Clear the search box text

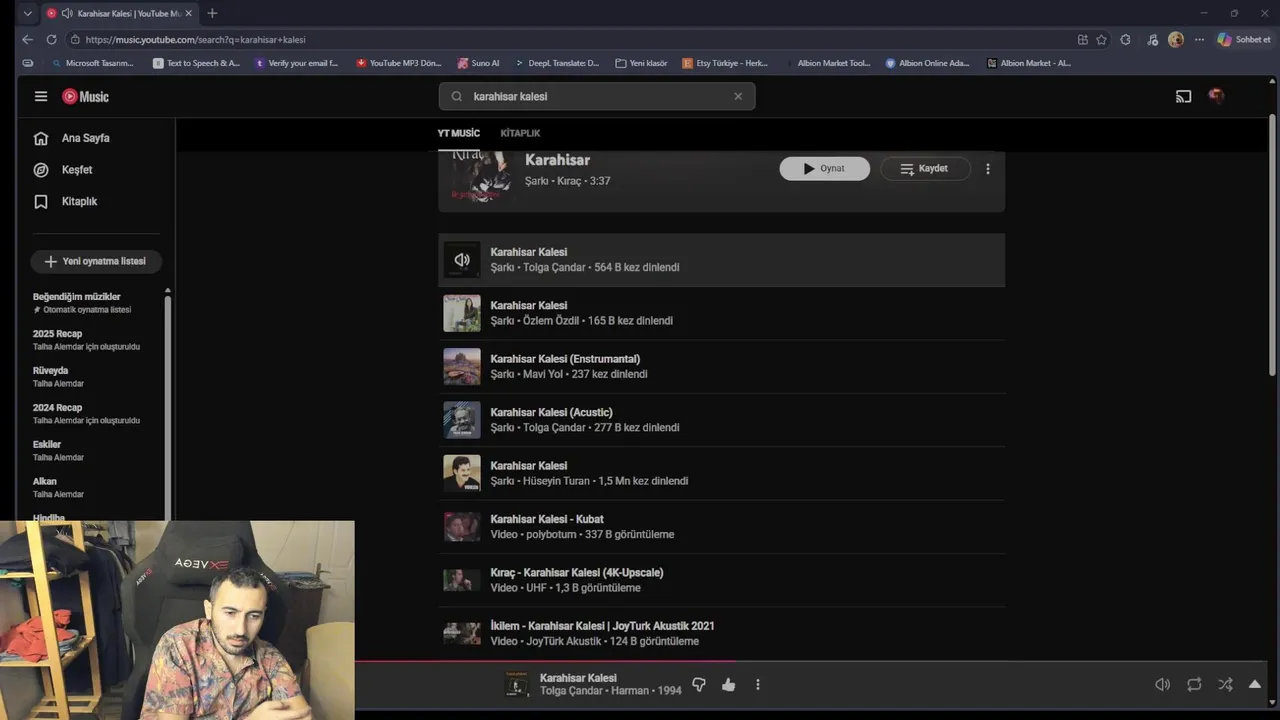(x=738, y=96)
